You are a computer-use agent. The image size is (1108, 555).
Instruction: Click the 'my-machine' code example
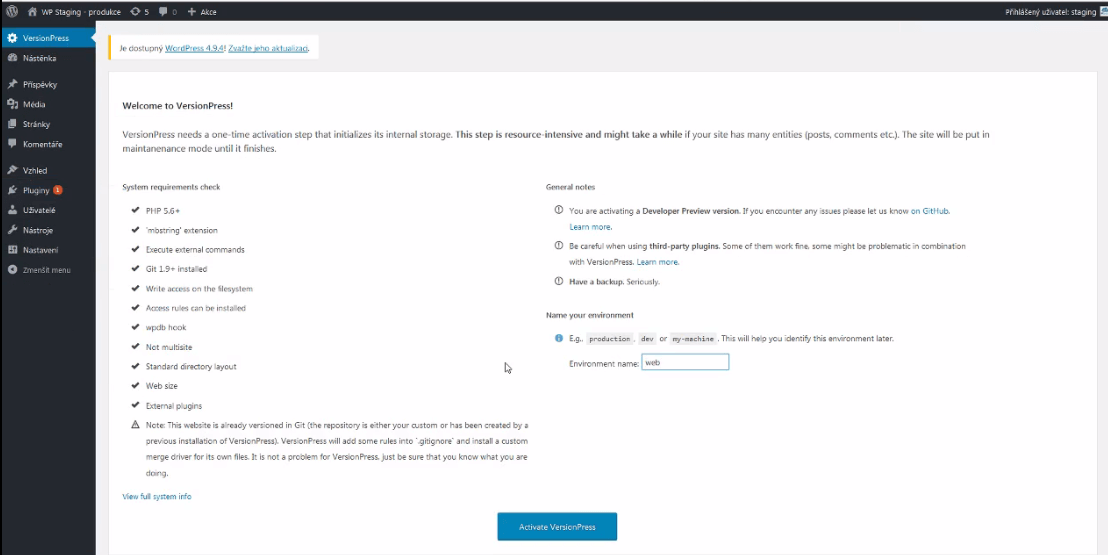click(692, 339)
